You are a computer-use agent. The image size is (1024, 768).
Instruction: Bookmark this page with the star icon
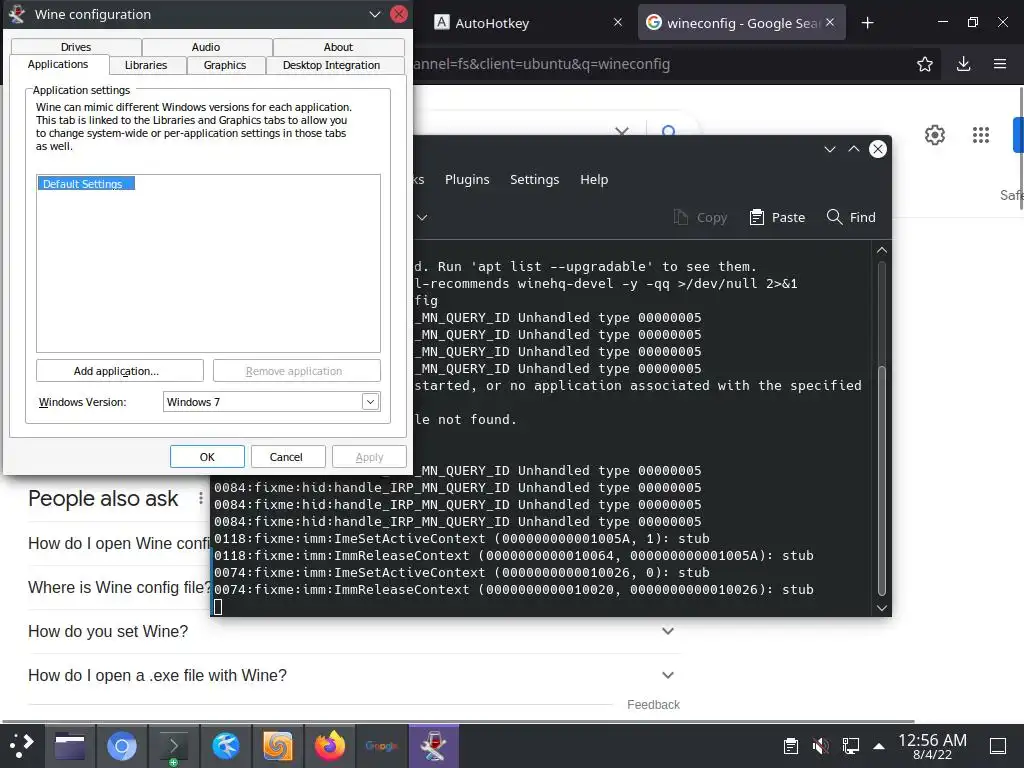[925, 64]
